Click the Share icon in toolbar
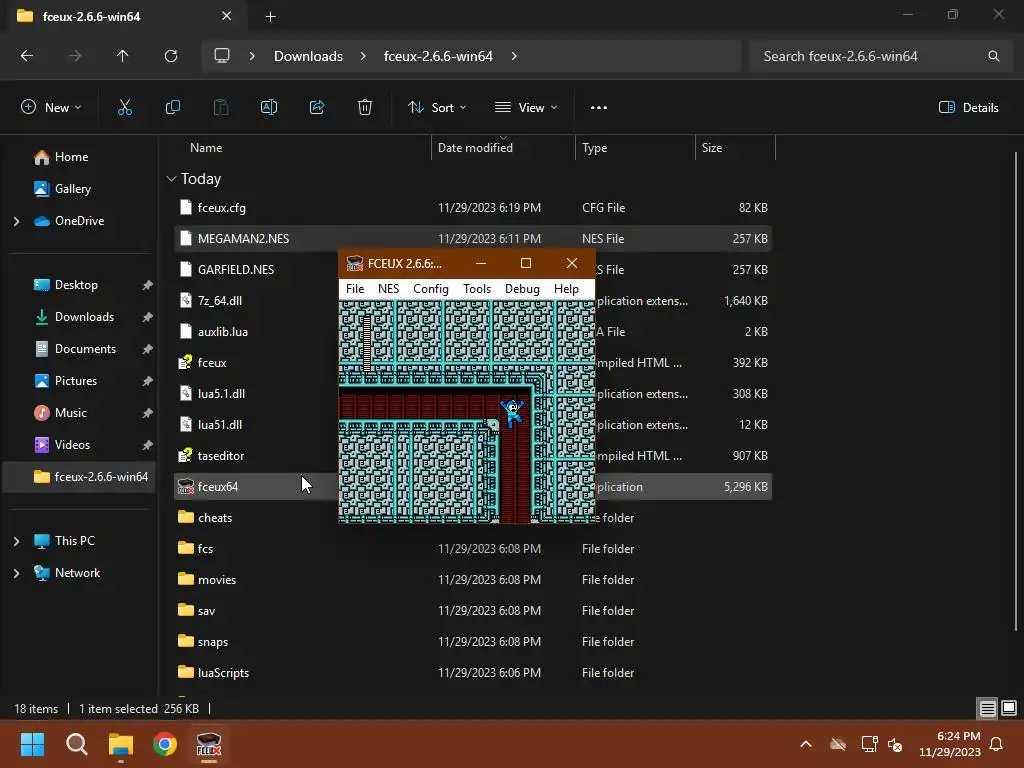Screen dimensions: 1024x768 [317, 108]
